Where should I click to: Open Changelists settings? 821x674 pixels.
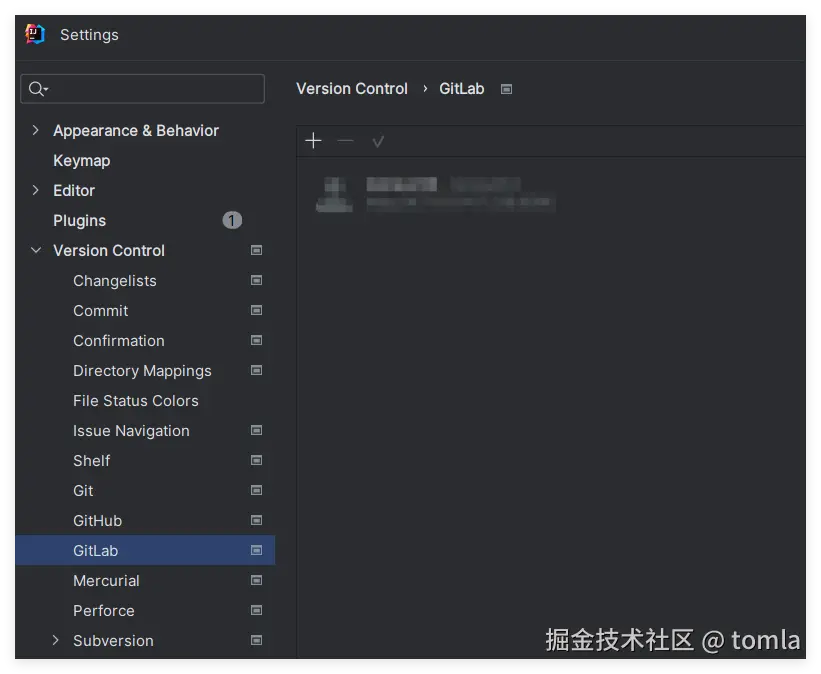115,281
